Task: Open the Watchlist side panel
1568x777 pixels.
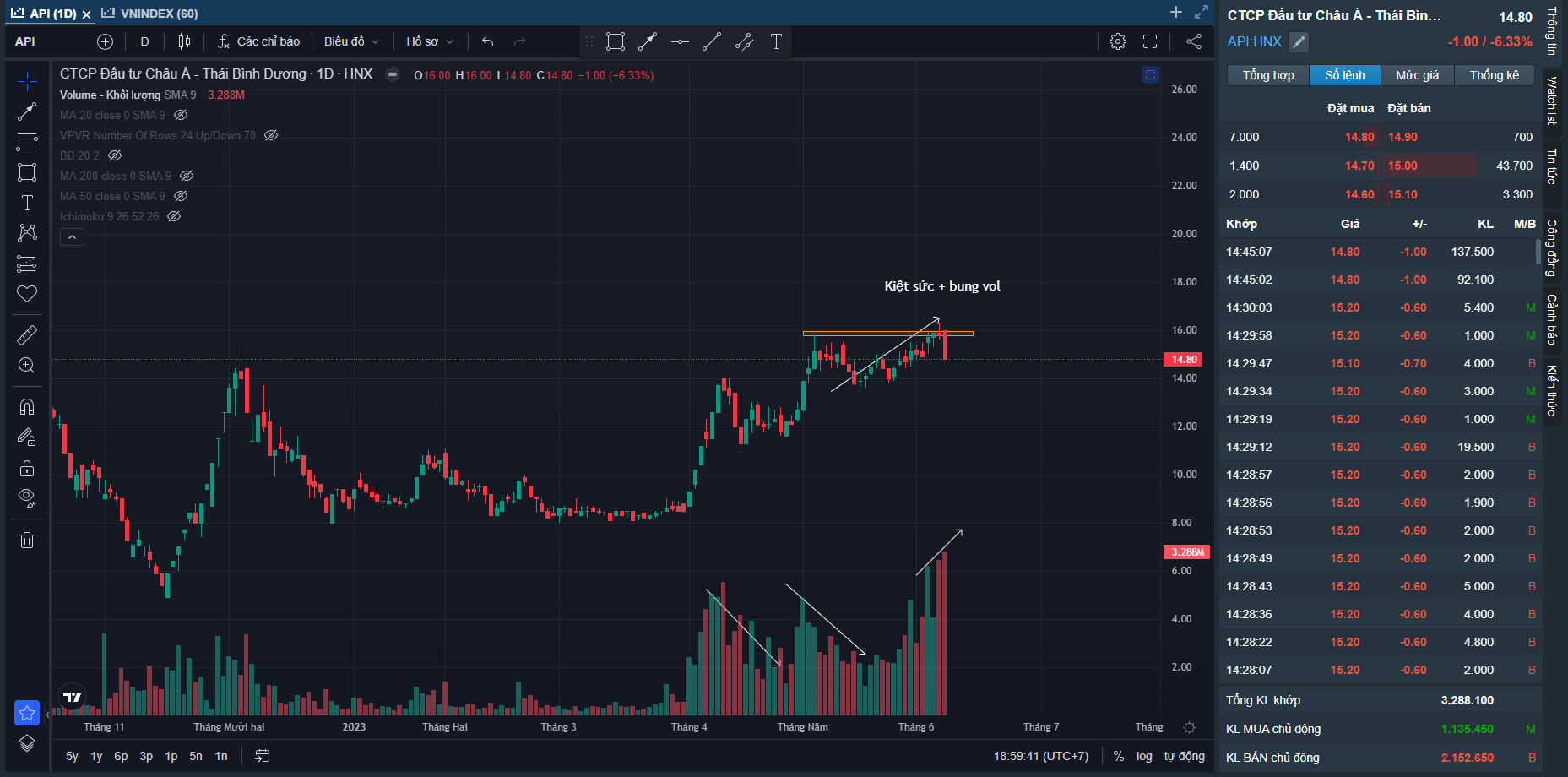Action: 1552,101
